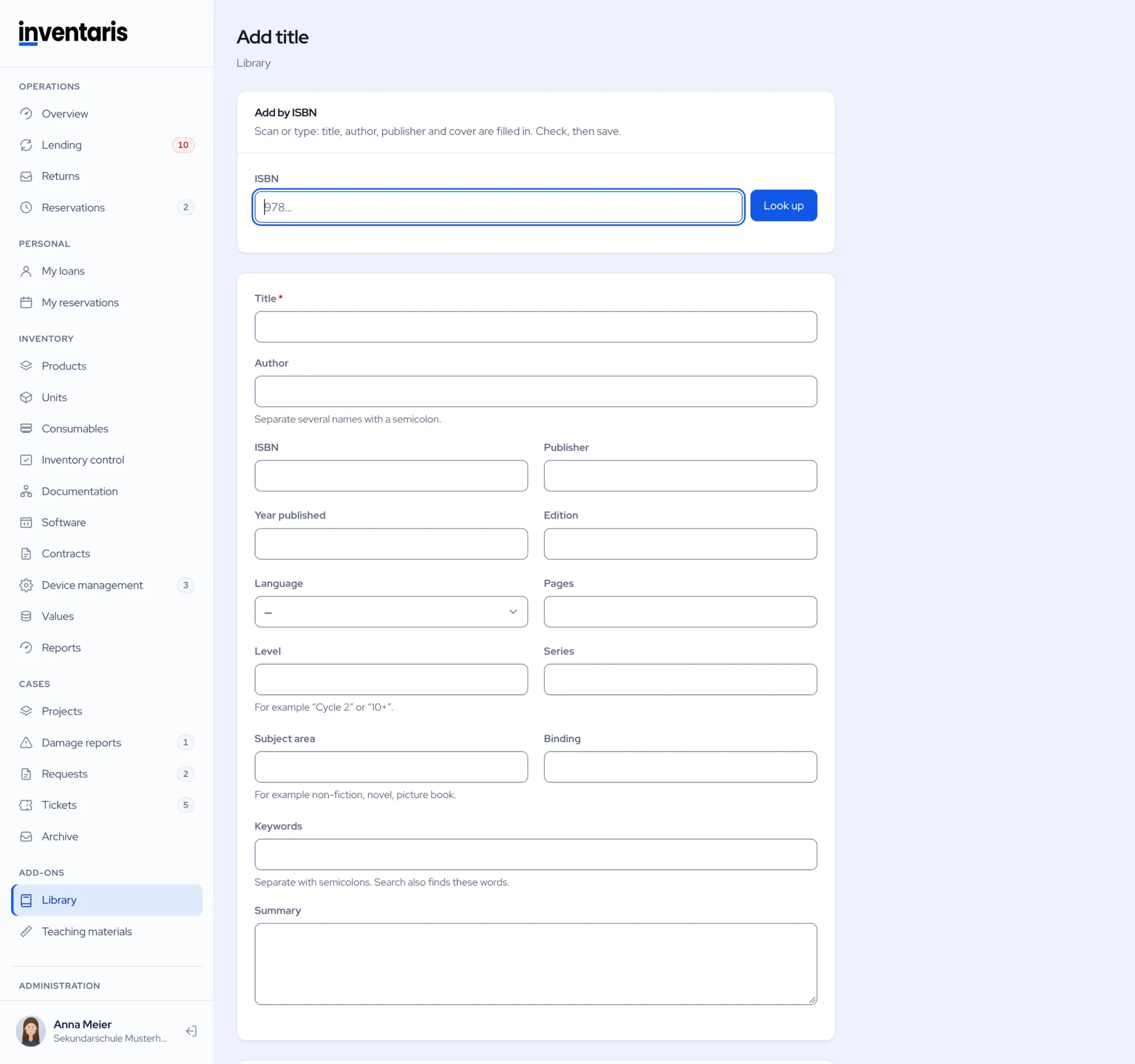Expand the Language dropdown
Image resolution: width=1135 pixels, height=1064 pixels.
pos(391,612)
